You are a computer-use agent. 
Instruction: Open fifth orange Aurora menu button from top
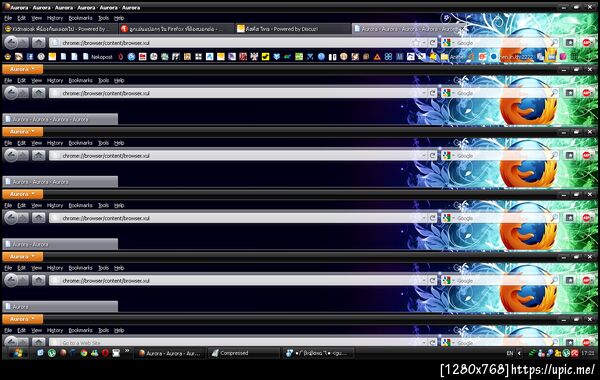23,319
